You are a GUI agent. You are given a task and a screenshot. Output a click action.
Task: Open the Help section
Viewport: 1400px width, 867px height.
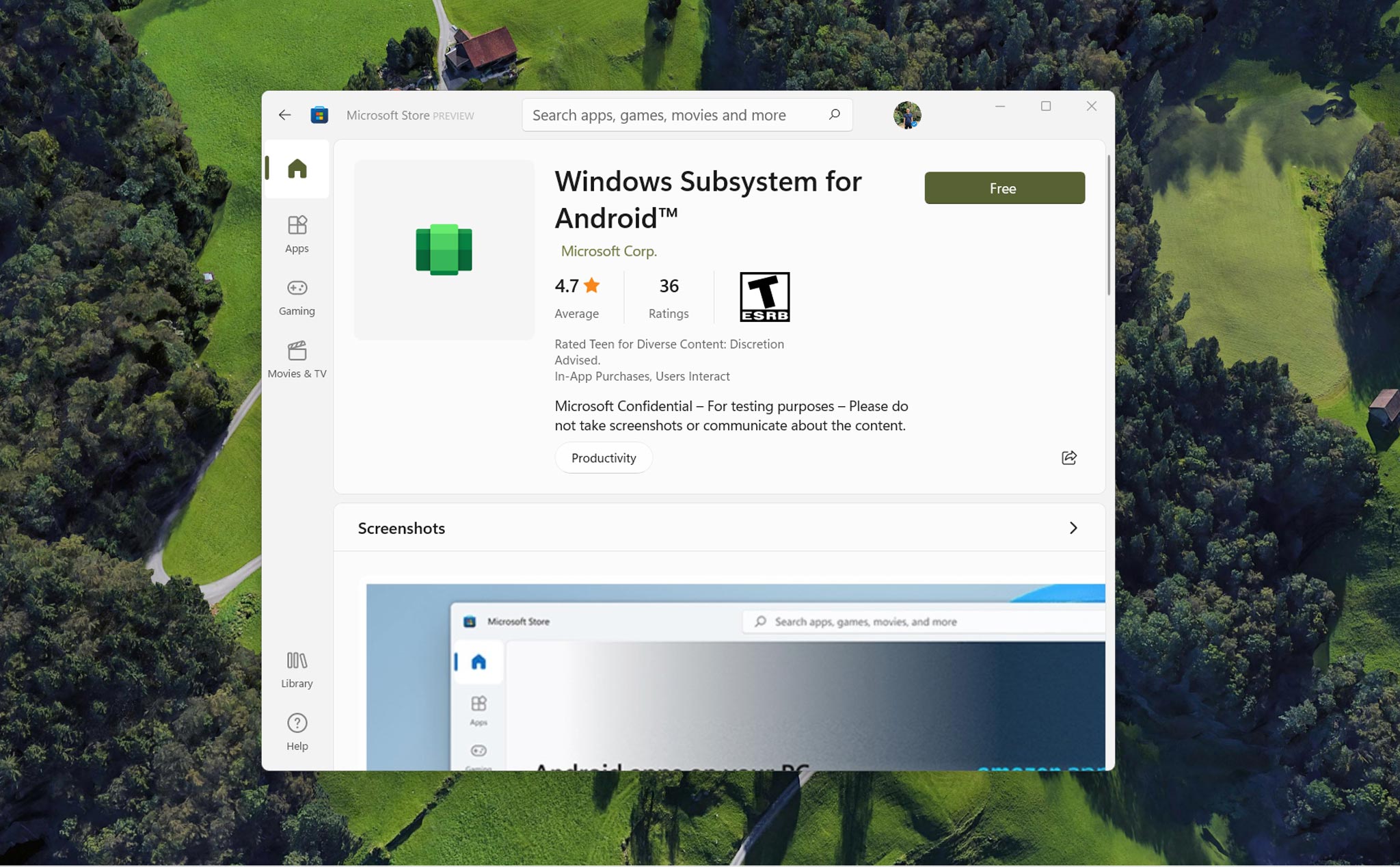(x=297, y=730)
